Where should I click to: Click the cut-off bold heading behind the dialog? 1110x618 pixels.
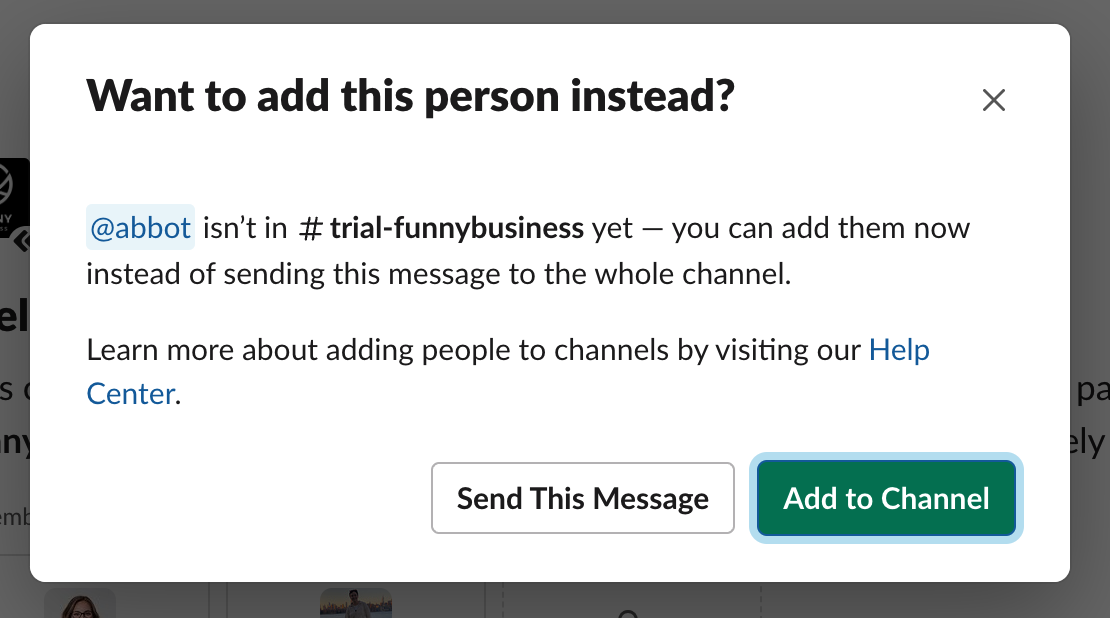14,318
